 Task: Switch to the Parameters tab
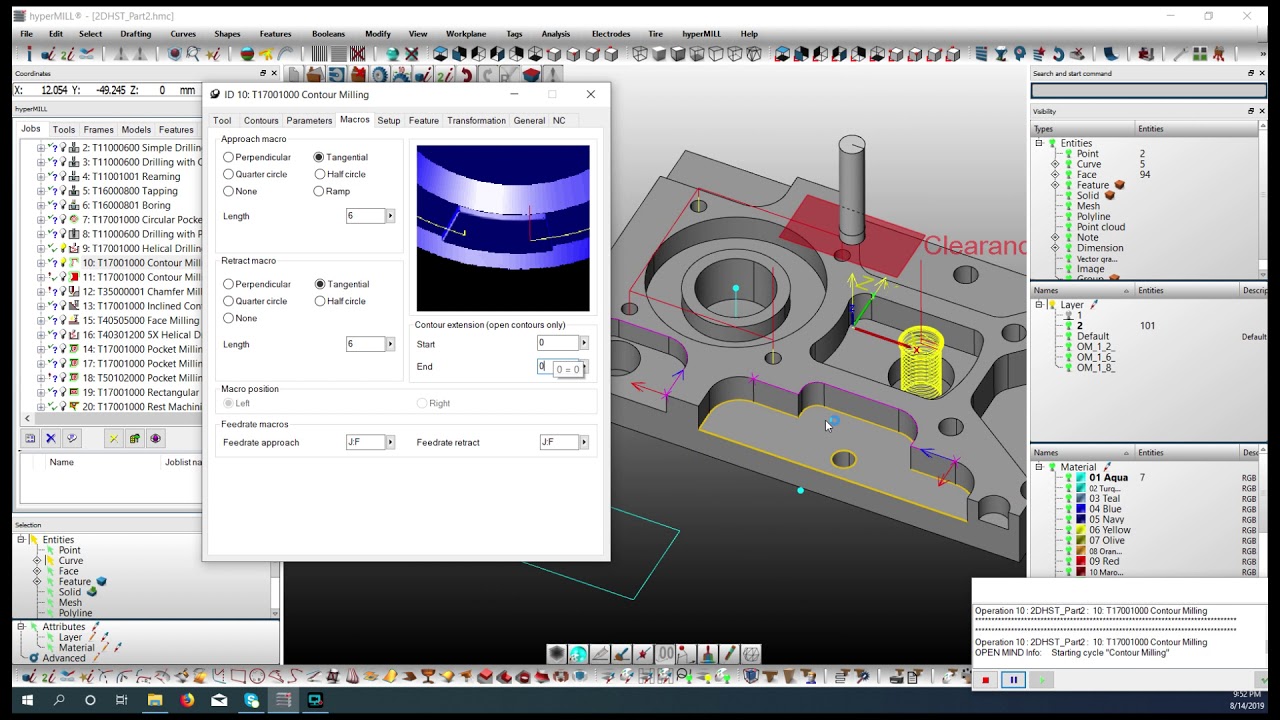[309, 120]
